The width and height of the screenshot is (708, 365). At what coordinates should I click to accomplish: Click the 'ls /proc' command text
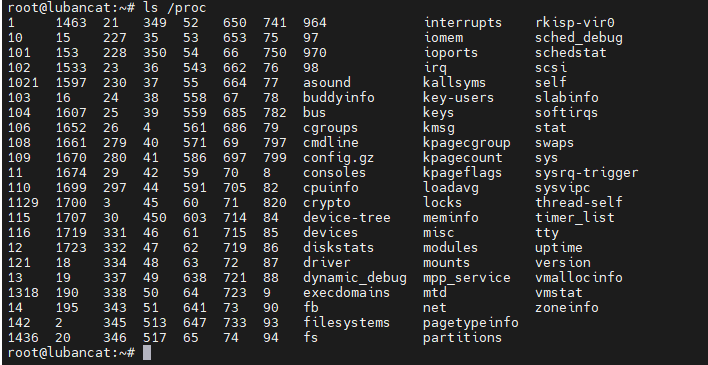[175, 8]
